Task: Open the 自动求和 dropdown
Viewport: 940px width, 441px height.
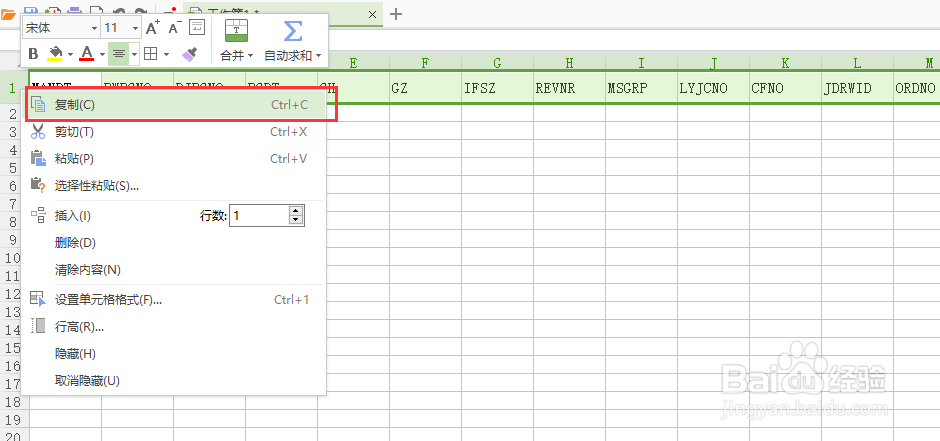Action: click(293, 56)
